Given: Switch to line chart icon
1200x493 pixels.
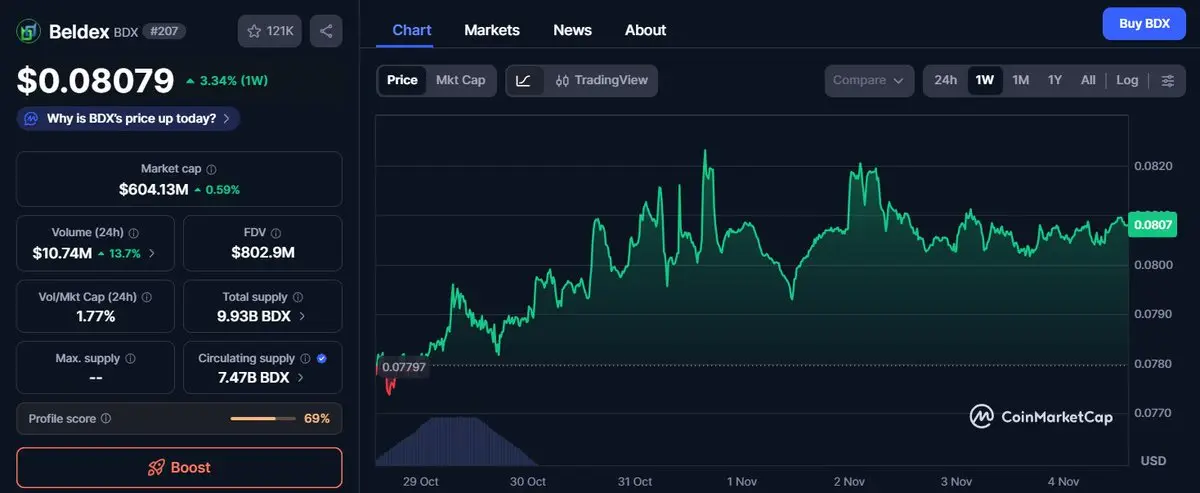Looking at the screenshot, I should 525,80.
